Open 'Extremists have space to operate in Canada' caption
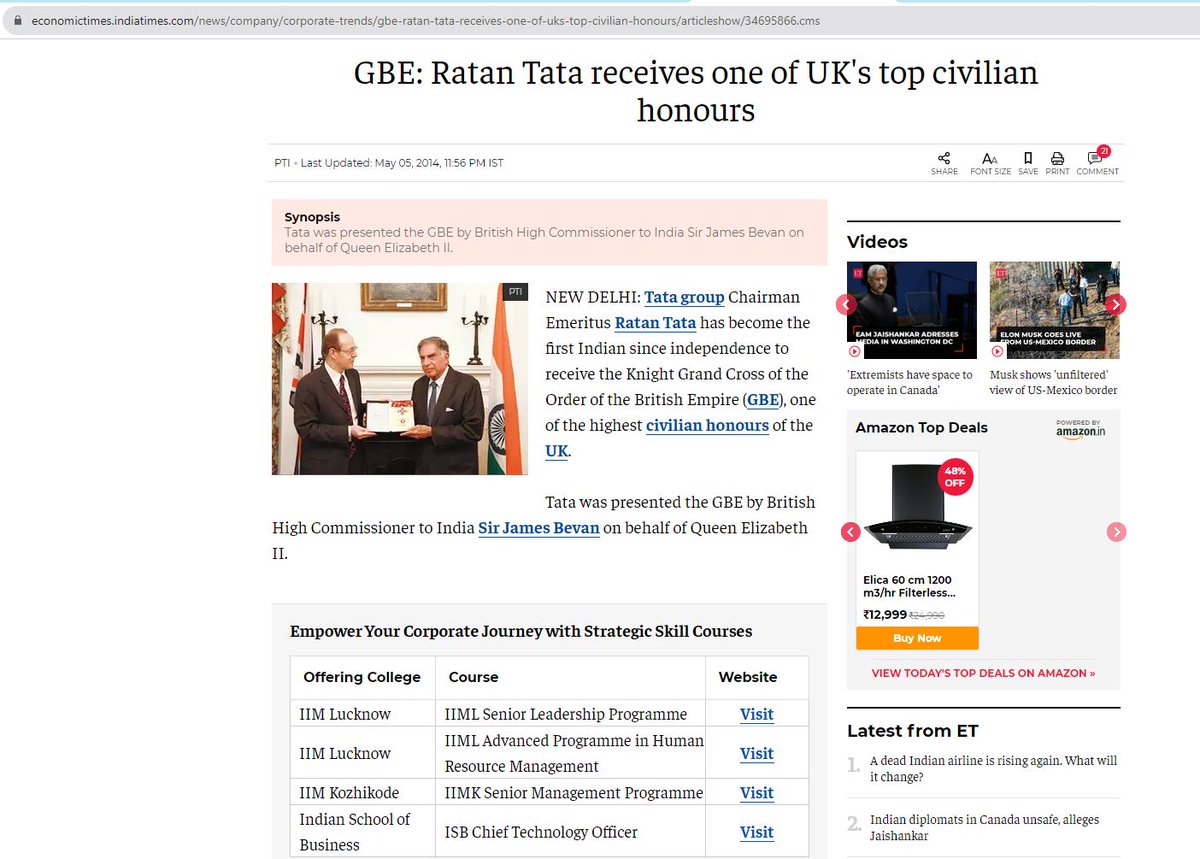The width and height of the screenshot is (1200, 859). coord(909,382)
